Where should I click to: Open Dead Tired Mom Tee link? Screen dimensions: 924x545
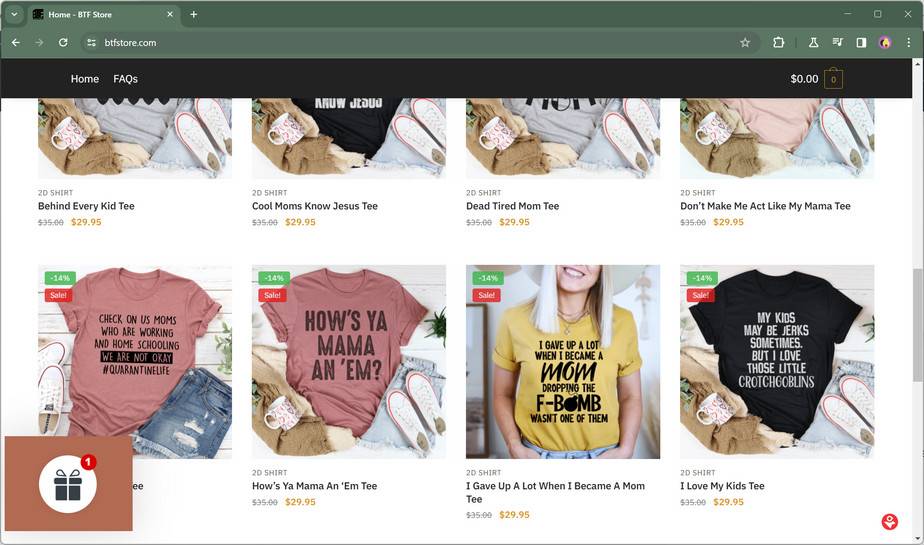[513, 206]
